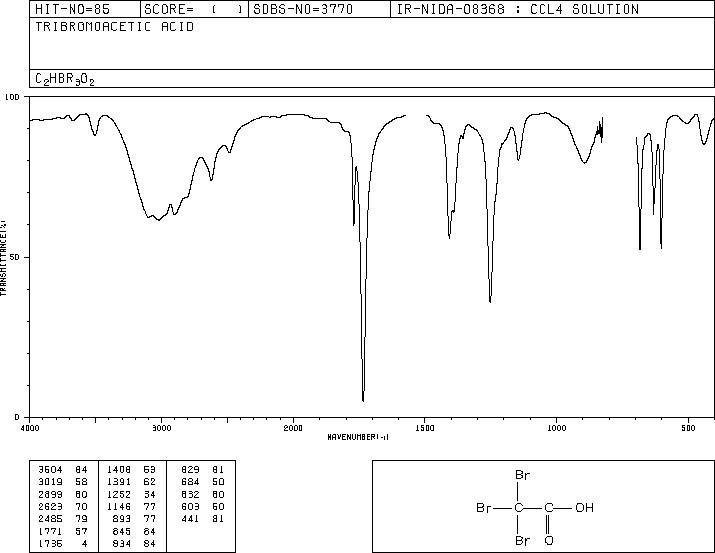The image size is (715, 553).
Task: Click the C2HBr3O2 molecular formula
Action: pos(65,79)
